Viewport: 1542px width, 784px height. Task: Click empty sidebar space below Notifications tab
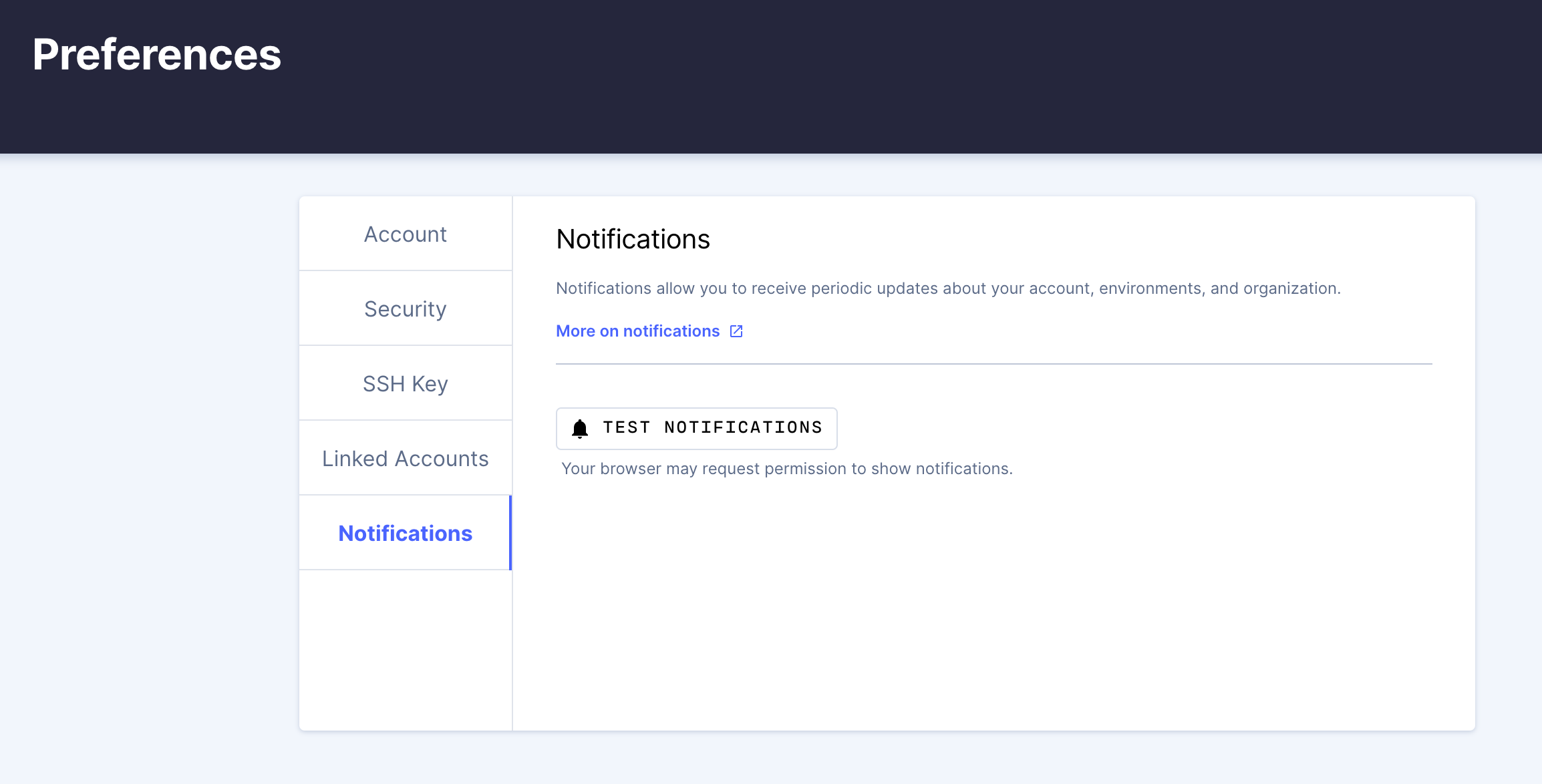pyautogui.click(x=405, y=648)
